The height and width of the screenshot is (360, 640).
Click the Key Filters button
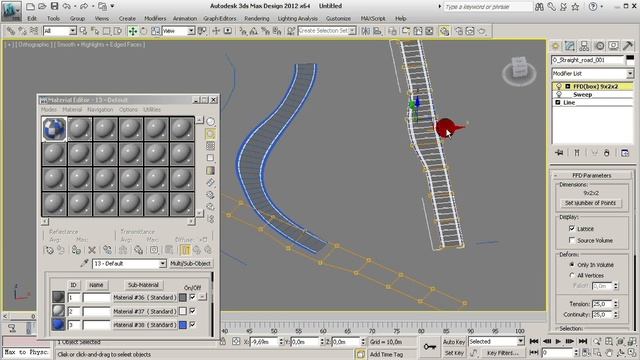(502, 353)
